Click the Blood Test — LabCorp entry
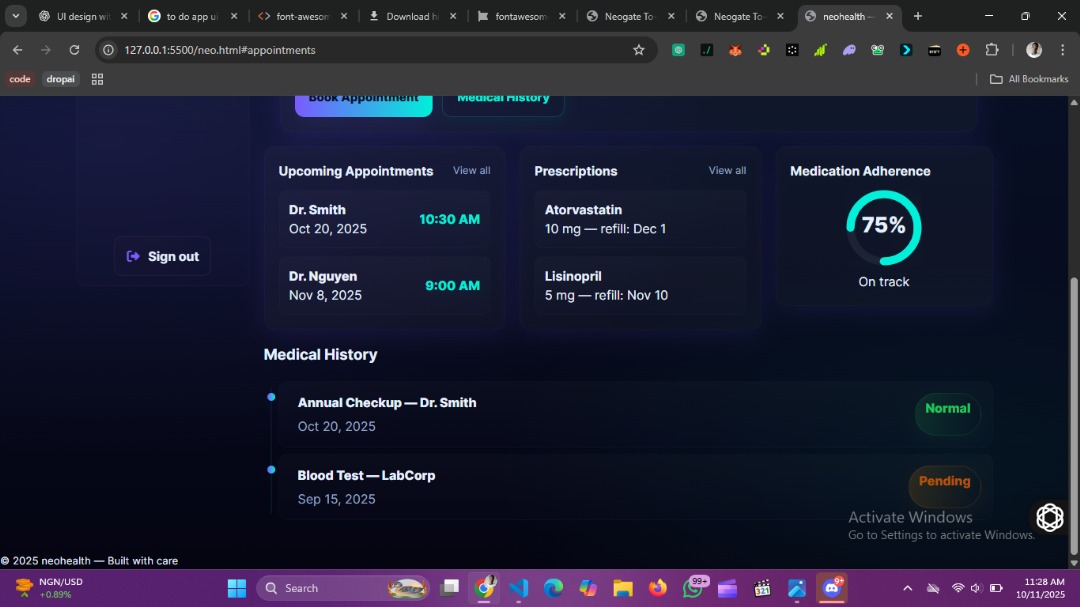 (x=635, y=486)
